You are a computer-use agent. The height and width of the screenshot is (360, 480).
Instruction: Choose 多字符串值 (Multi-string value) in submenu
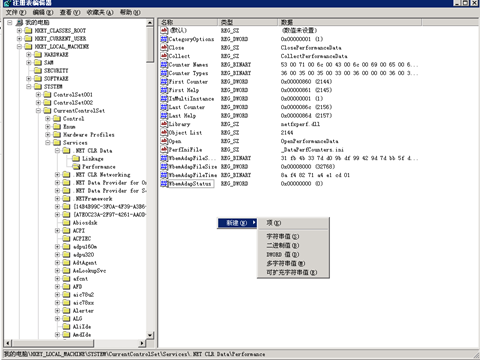pos(293,263)
